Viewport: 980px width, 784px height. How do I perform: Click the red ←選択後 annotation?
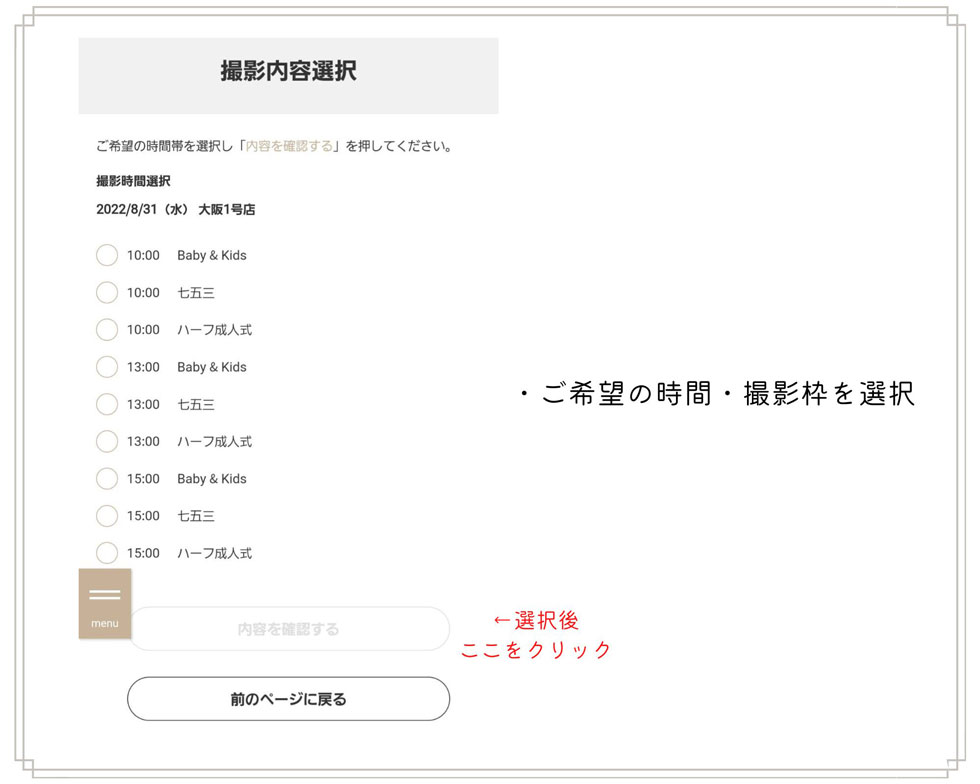tap(536, 620)
